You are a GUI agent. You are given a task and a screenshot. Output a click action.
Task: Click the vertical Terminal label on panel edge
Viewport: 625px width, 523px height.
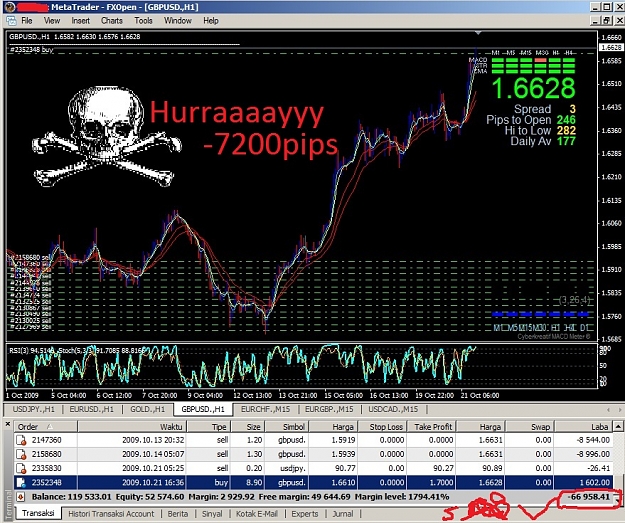tap(8, 504)
